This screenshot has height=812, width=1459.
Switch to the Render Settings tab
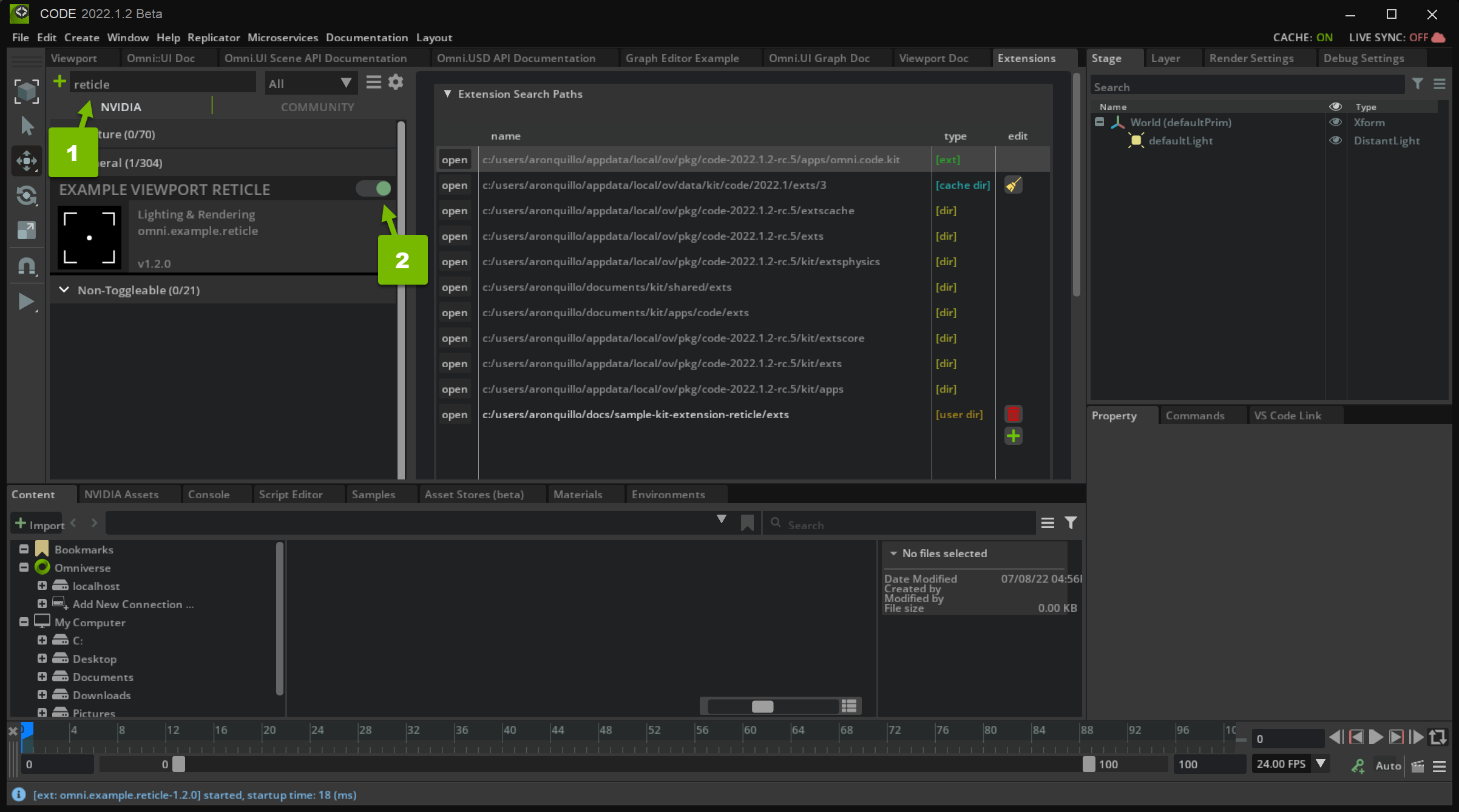point(1251,58)
